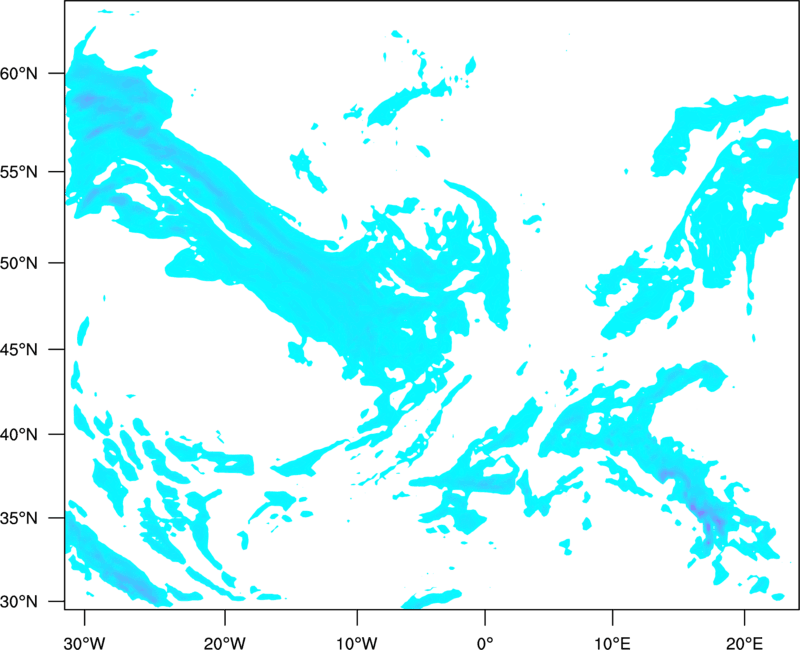Click the 50°N latitude label
Screen dimensions: 800x650
coord(19,263)
